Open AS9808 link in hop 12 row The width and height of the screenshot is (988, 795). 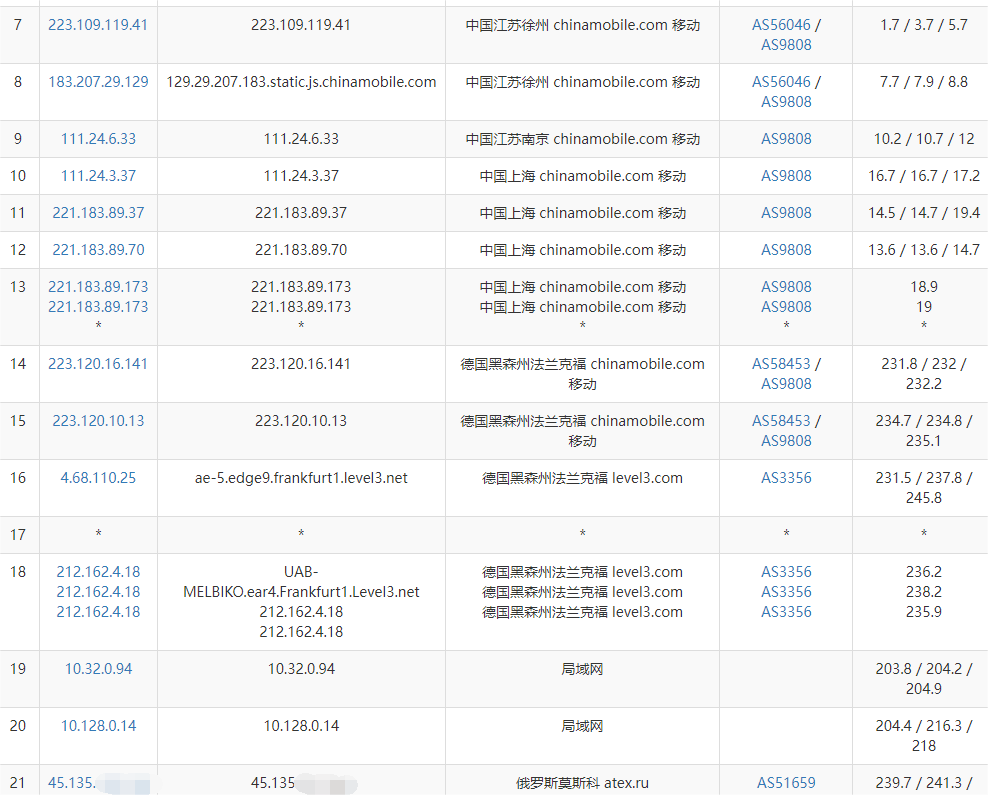[x=786, y=250]
